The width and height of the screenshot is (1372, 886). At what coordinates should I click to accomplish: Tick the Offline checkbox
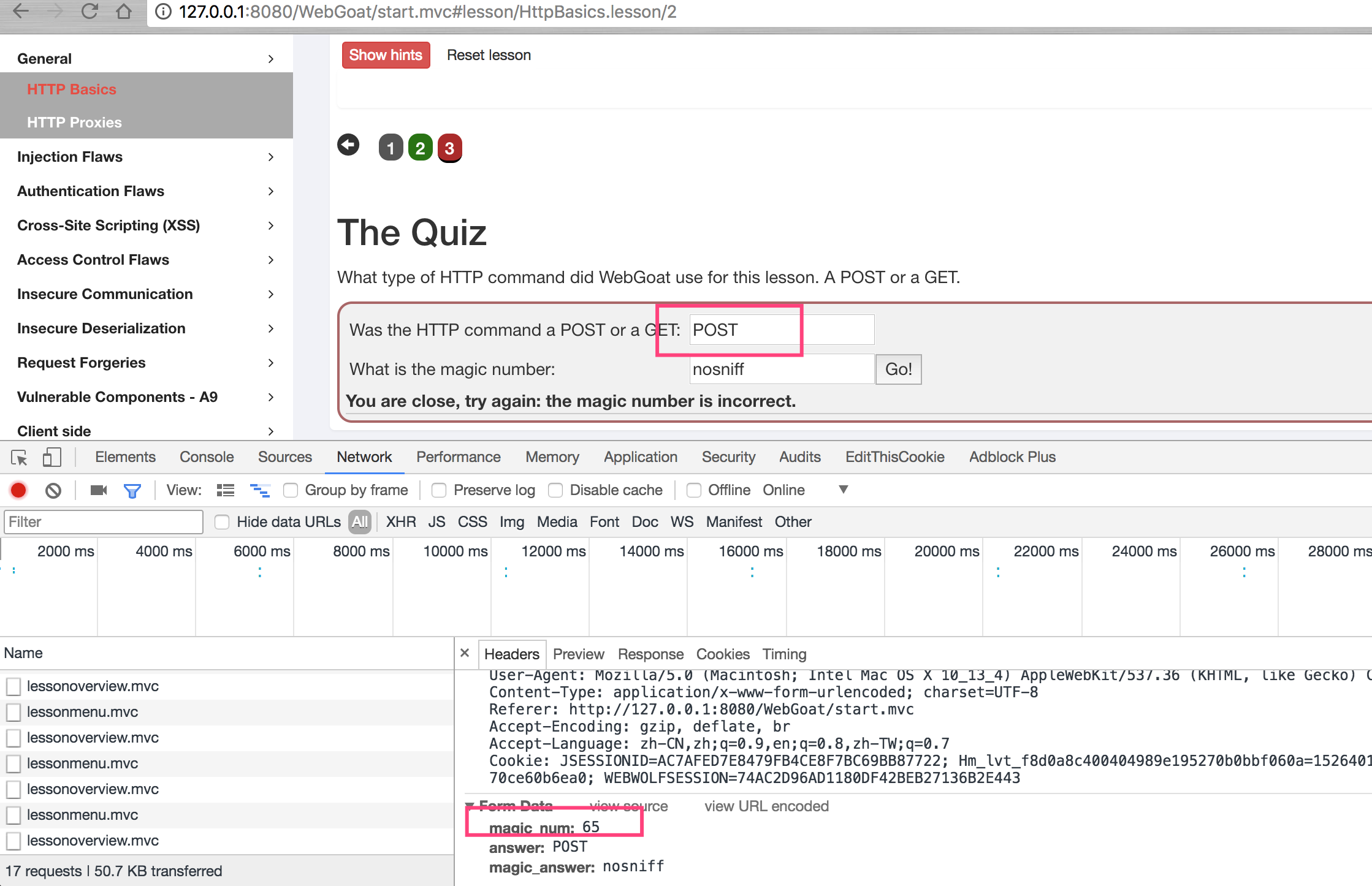[694, 490]
